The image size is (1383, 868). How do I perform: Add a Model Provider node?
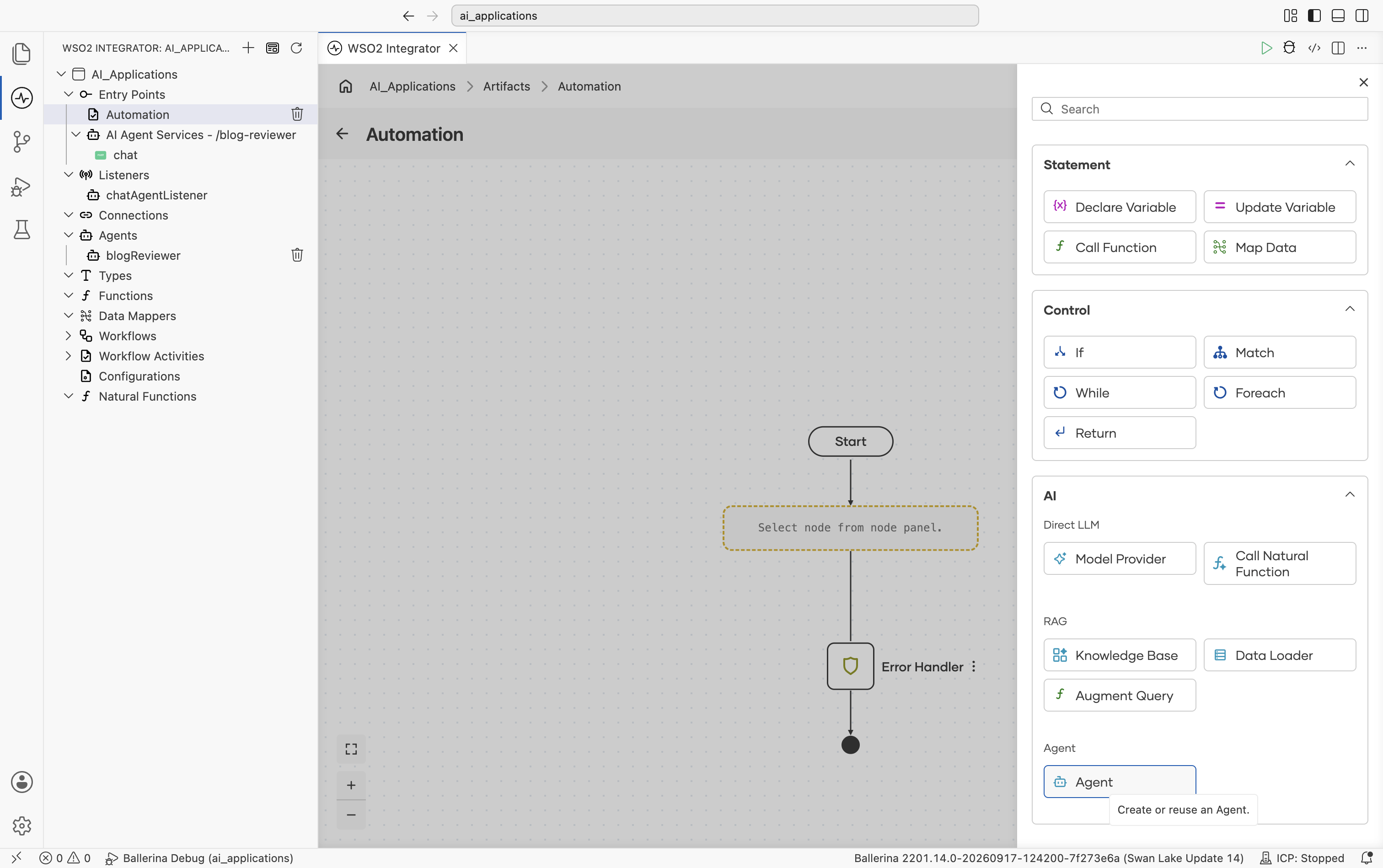(x=1120, y=558)
